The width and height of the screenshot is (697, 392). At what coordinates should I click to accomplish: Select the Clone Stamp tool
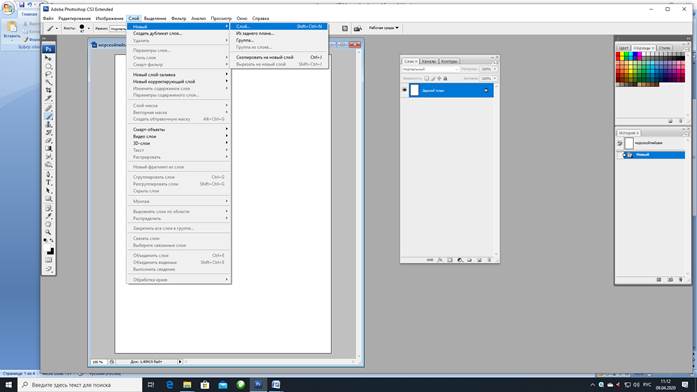(48, 124)
